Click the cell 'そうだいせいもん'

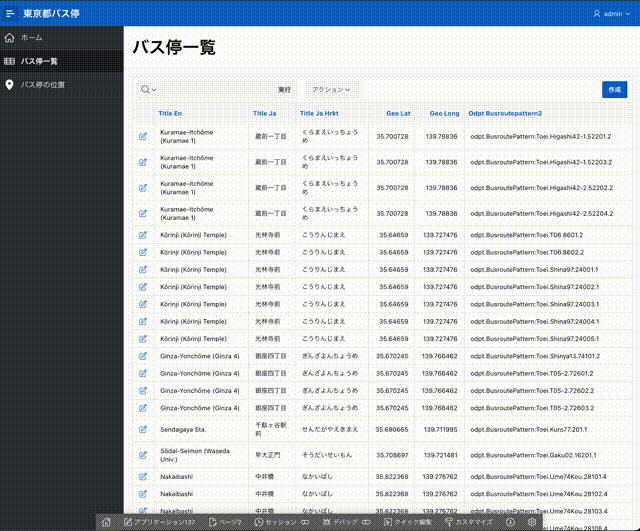[x=327, y=455]
